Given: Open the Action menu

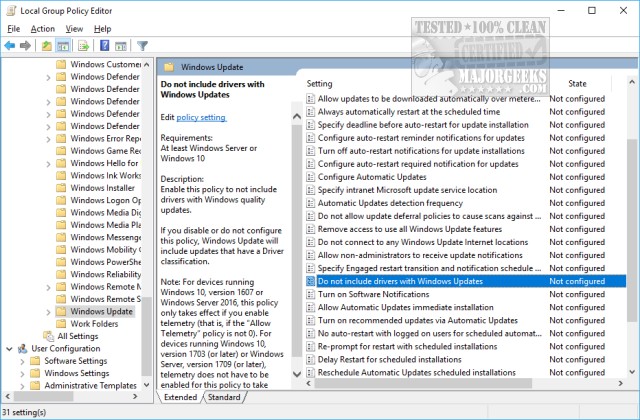Looking at the screenshot, I should click(x=42, y=29).
